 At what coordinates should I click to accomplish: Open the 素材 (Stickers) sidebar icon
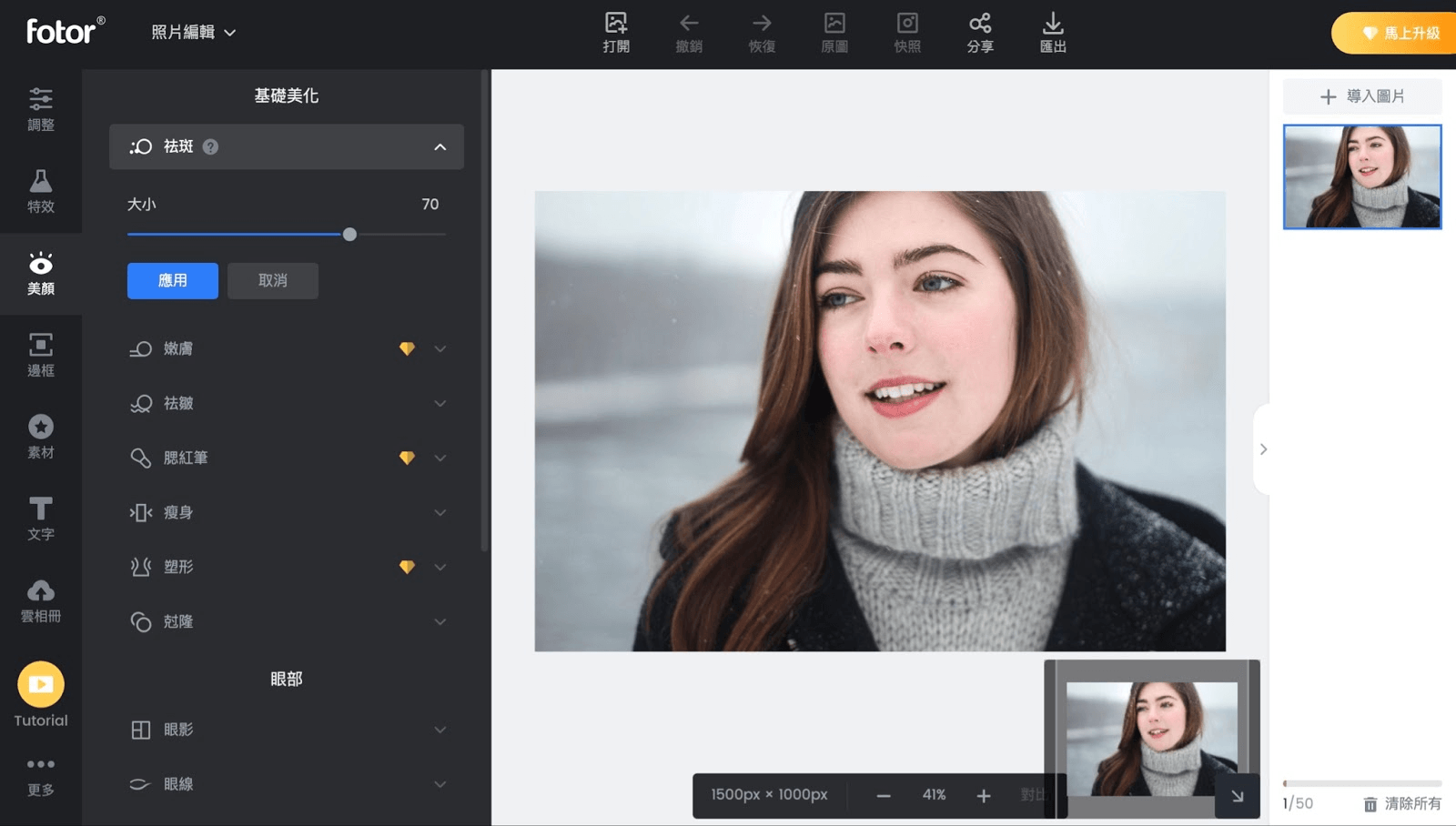(x=40, y=436)
